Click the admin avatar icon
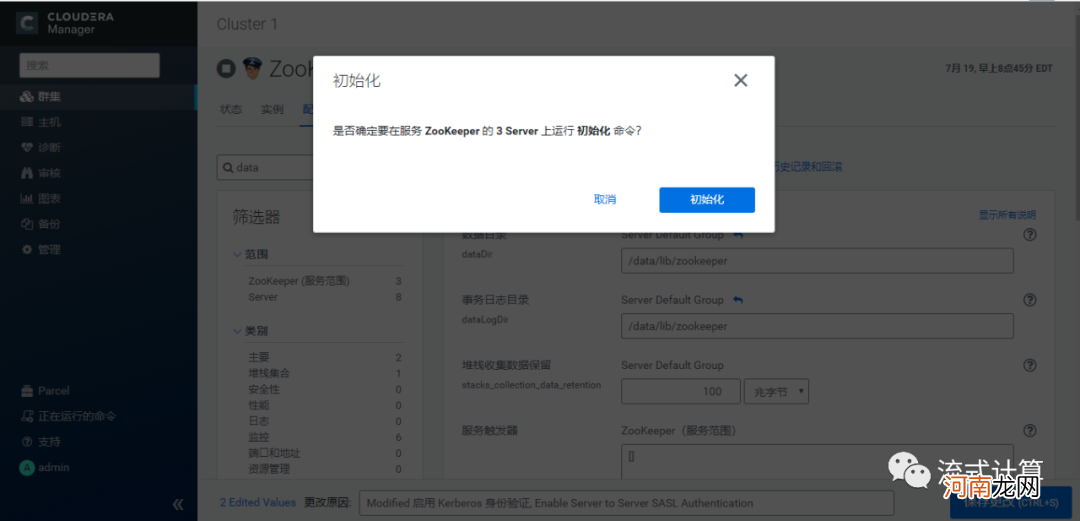Image resolution: width=1080 pixels, height=521 pixels. point(27,467)
